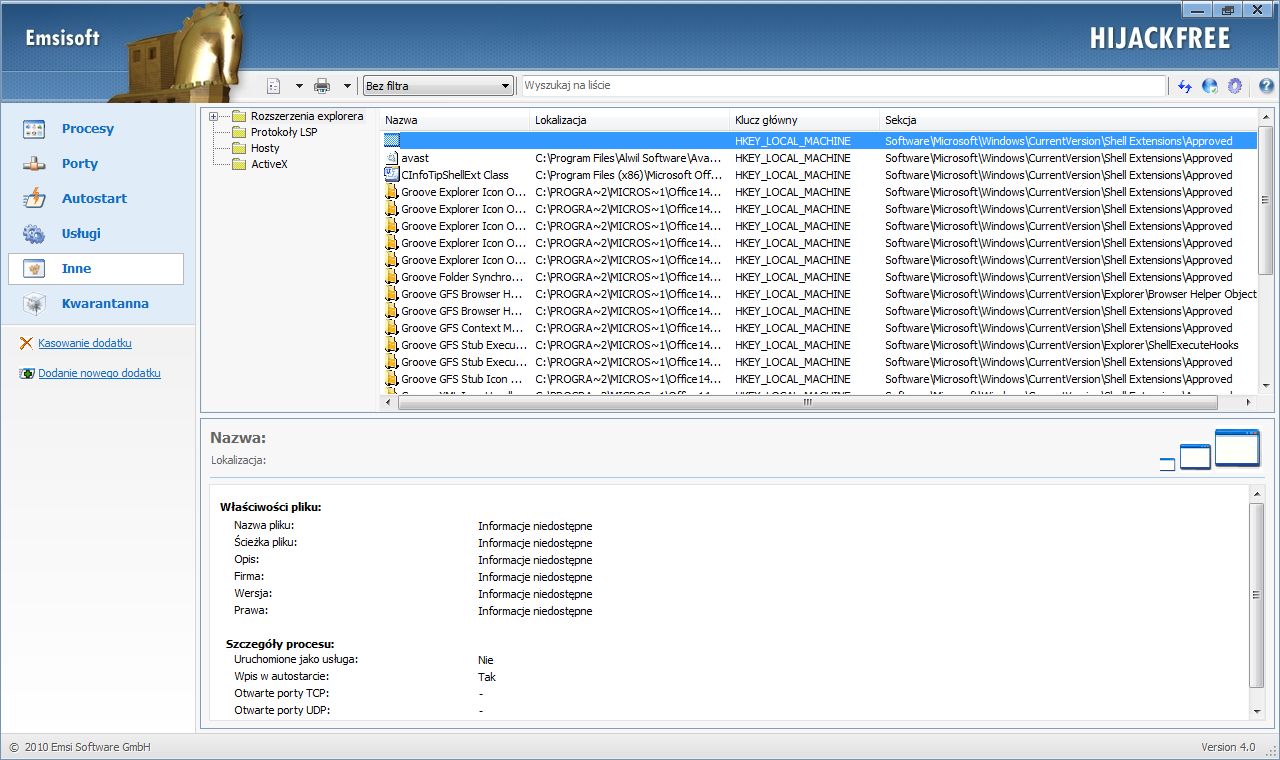Open the settings gear toolbar icon
The height and width of the screenshot is (760, 1280).
tap(1235, 86)
